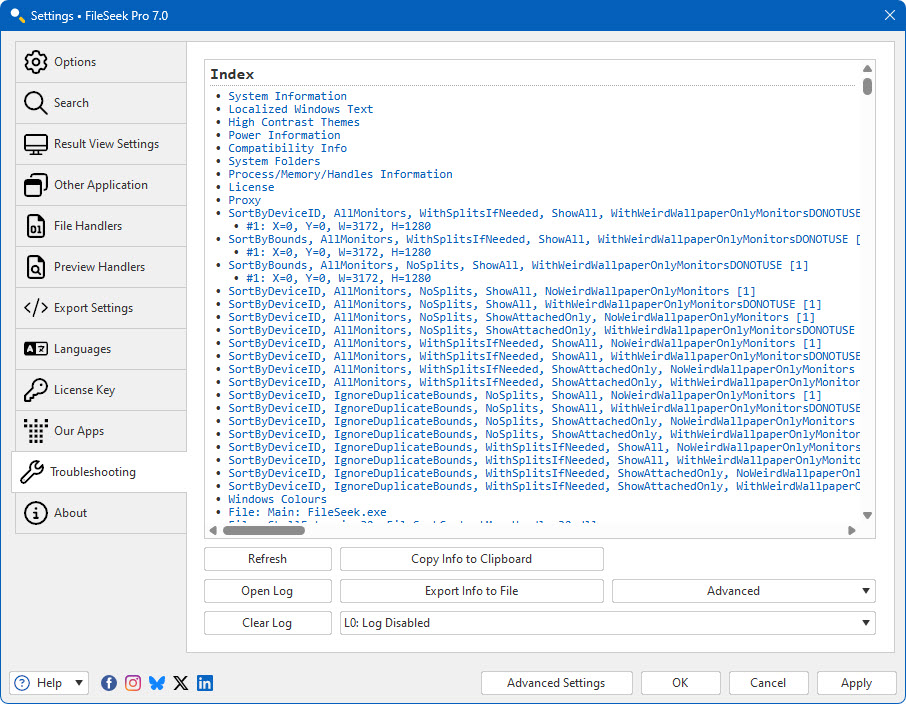906x704 pixels.
Task: Click the Help question mark icon
Action: coord(22,683)
